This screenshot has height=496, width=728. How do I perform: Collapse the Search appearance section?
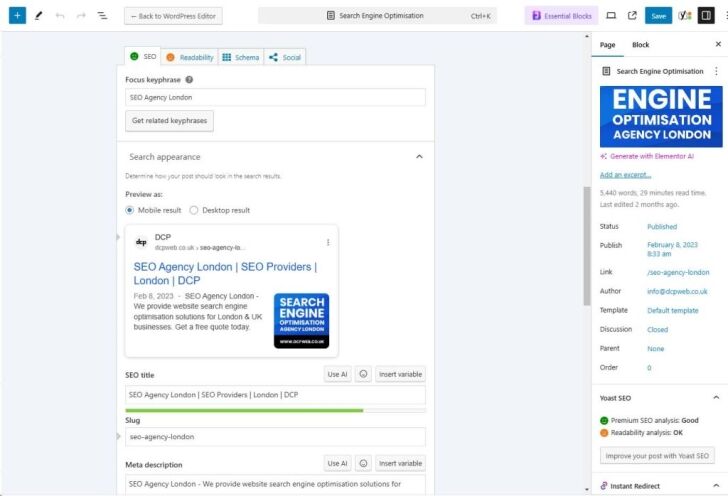(419, 157)
